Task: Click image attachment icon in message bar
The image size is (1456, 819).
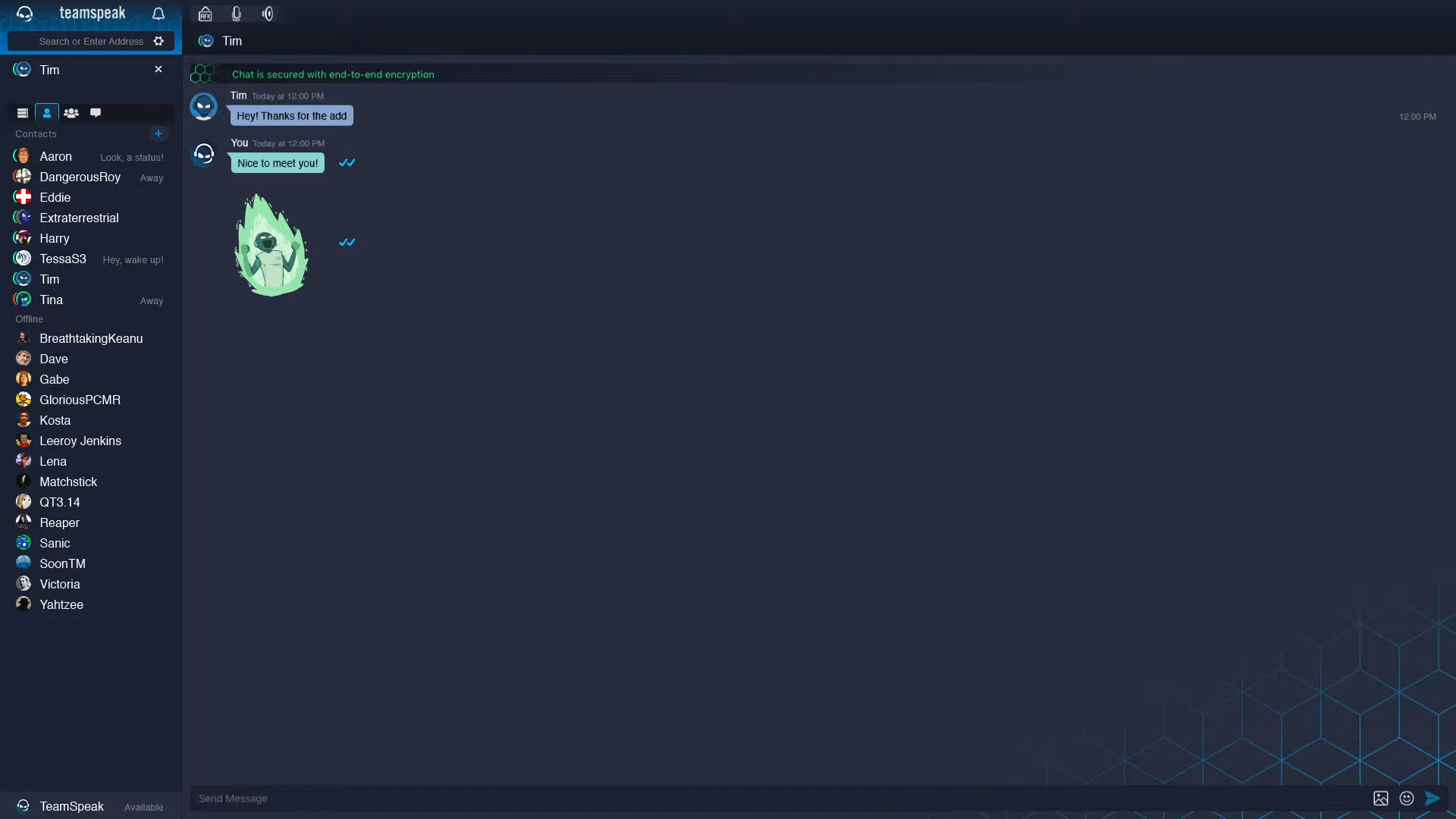Action: pyautogui.click(x=1381, y=799)
